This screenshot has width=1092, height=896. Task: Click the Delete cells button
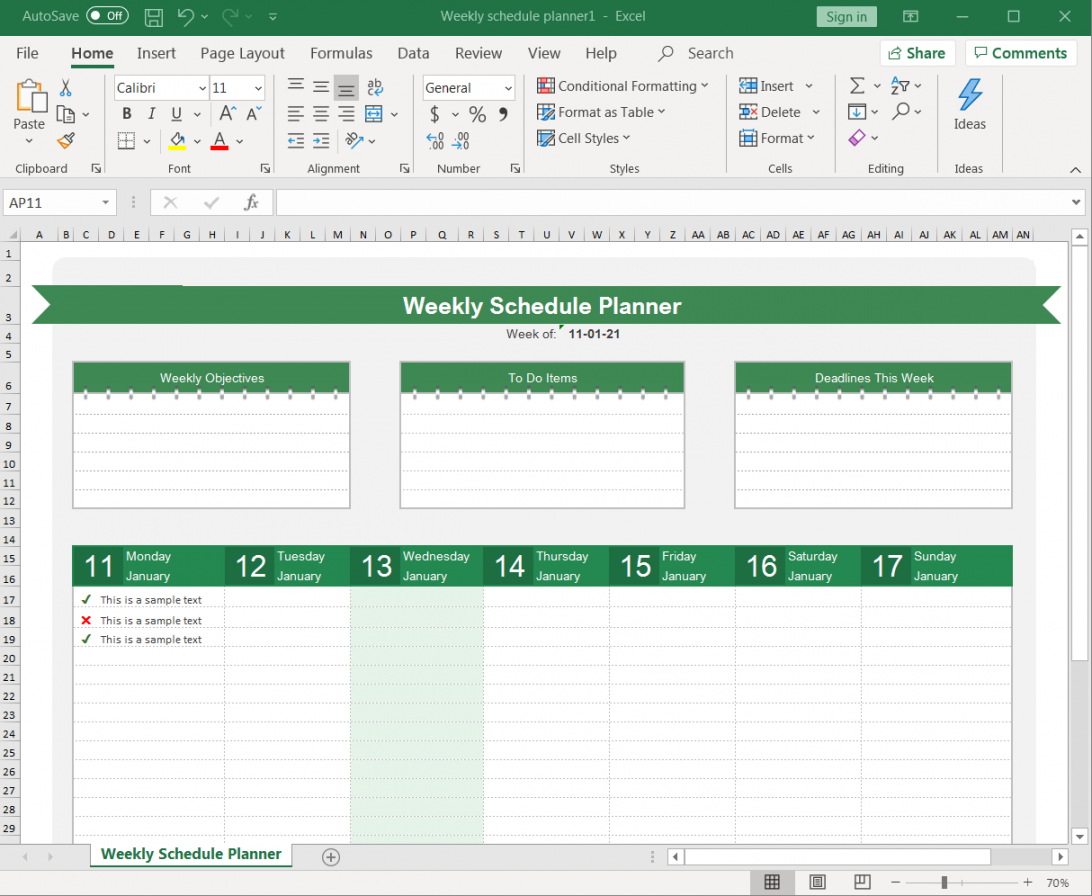pyautogui.click(x=770, y=112)
